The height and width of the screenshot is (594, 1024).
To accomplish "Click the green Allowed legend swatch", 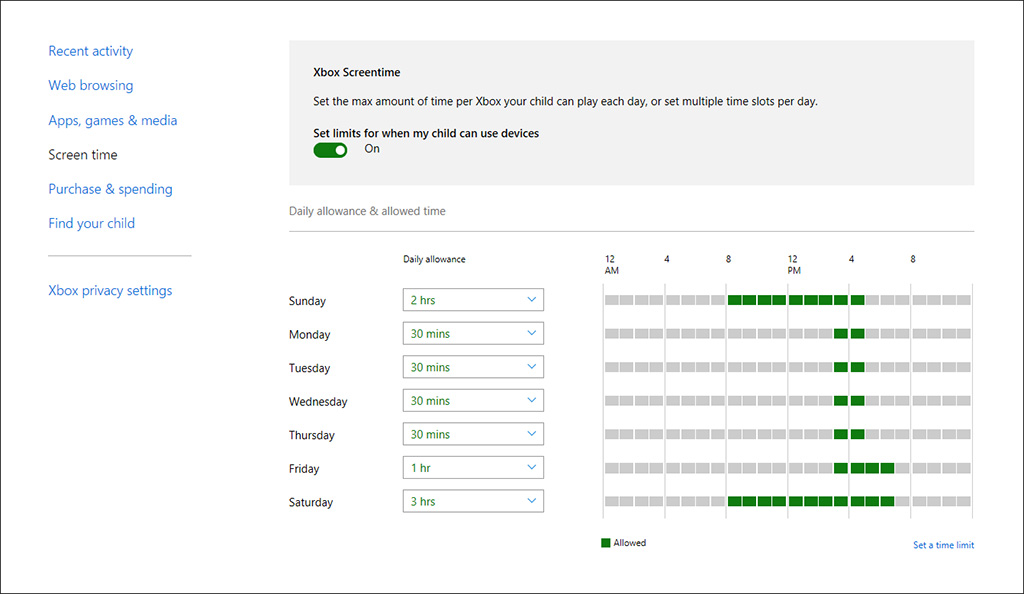I will coord(605,543).
